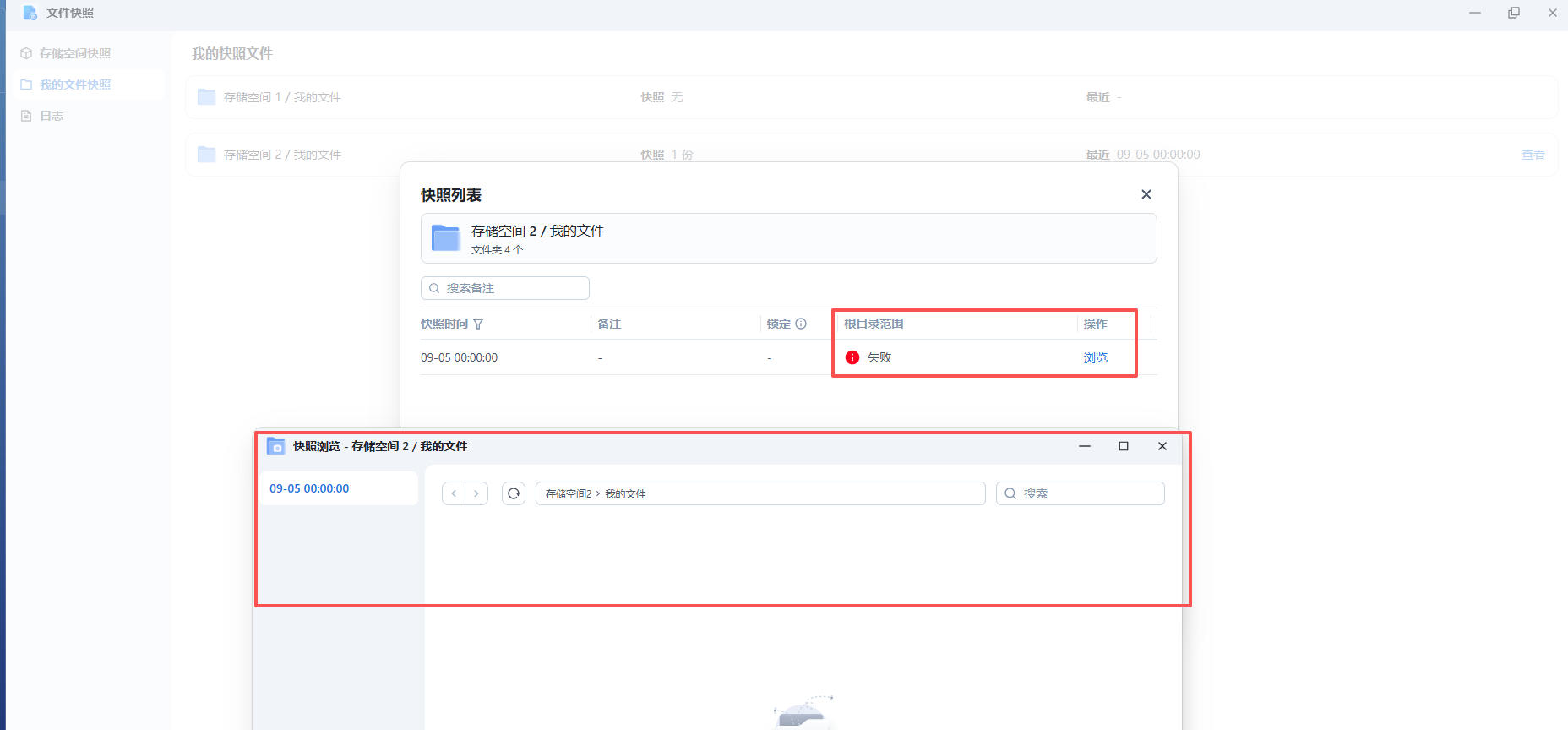Click the magnifier icon in 搜索备注 field

pyautogui.click(x=434, y=288)
